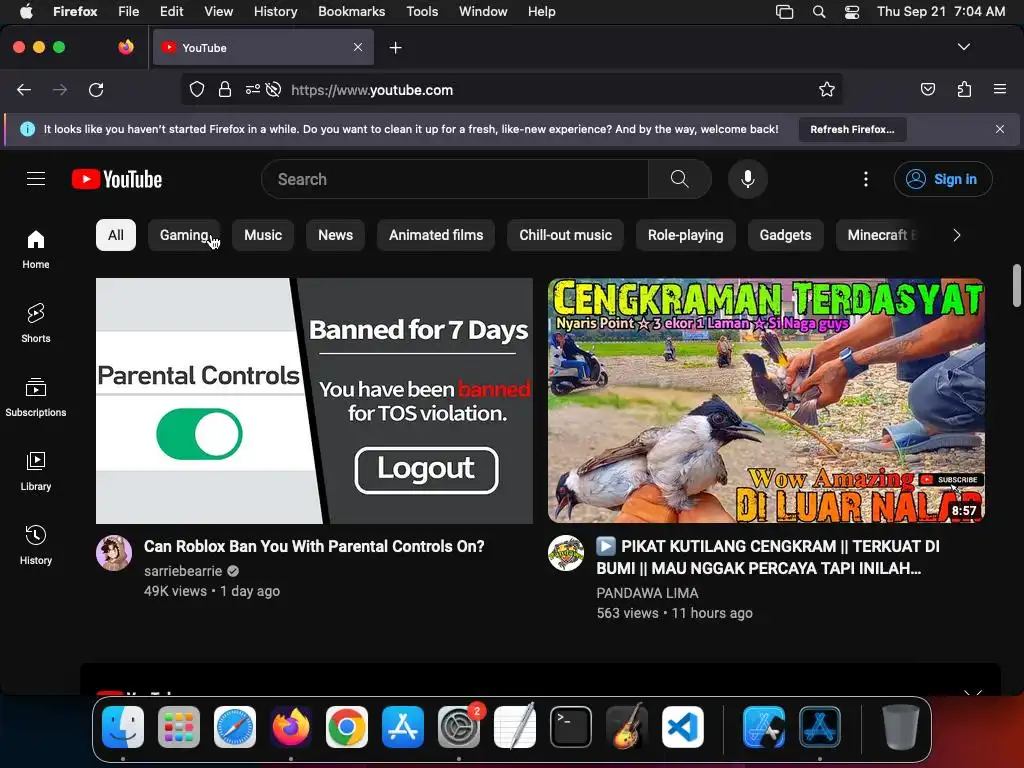This screenshot has height=768, width=1024.
Task: Click the Firefox View icon in the tab bar
Action: (126, 47)
